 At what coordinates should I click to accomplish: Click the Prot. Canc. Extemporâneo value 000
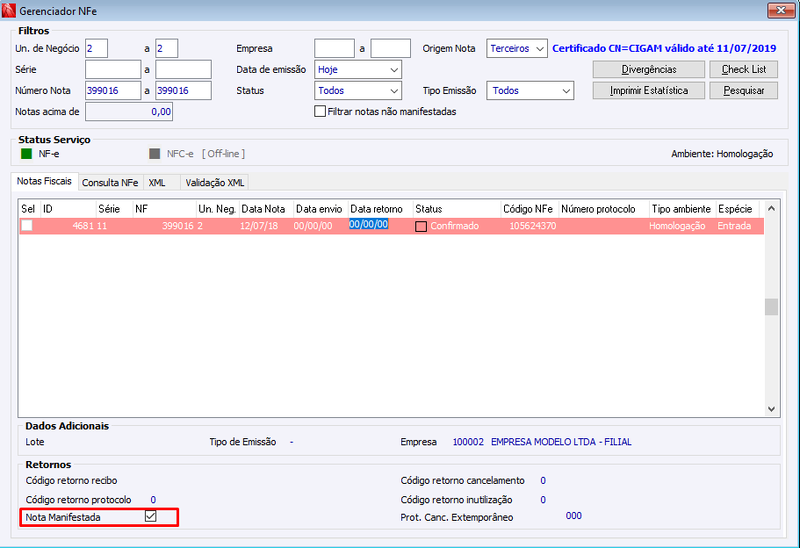click(573, 516)
